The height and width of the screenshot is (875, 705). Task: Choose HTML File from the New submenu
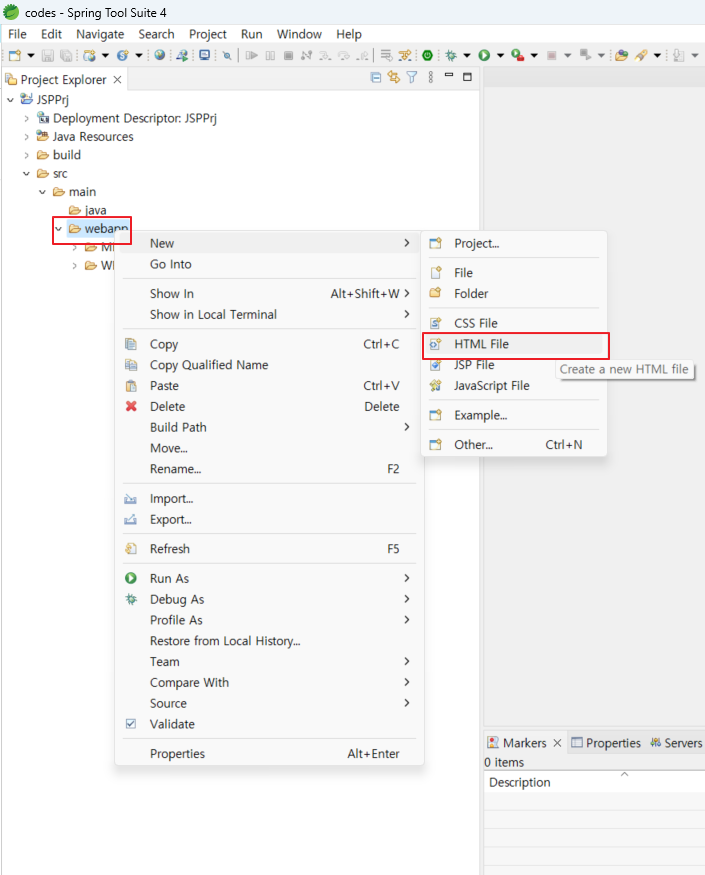tap(514, 344)
